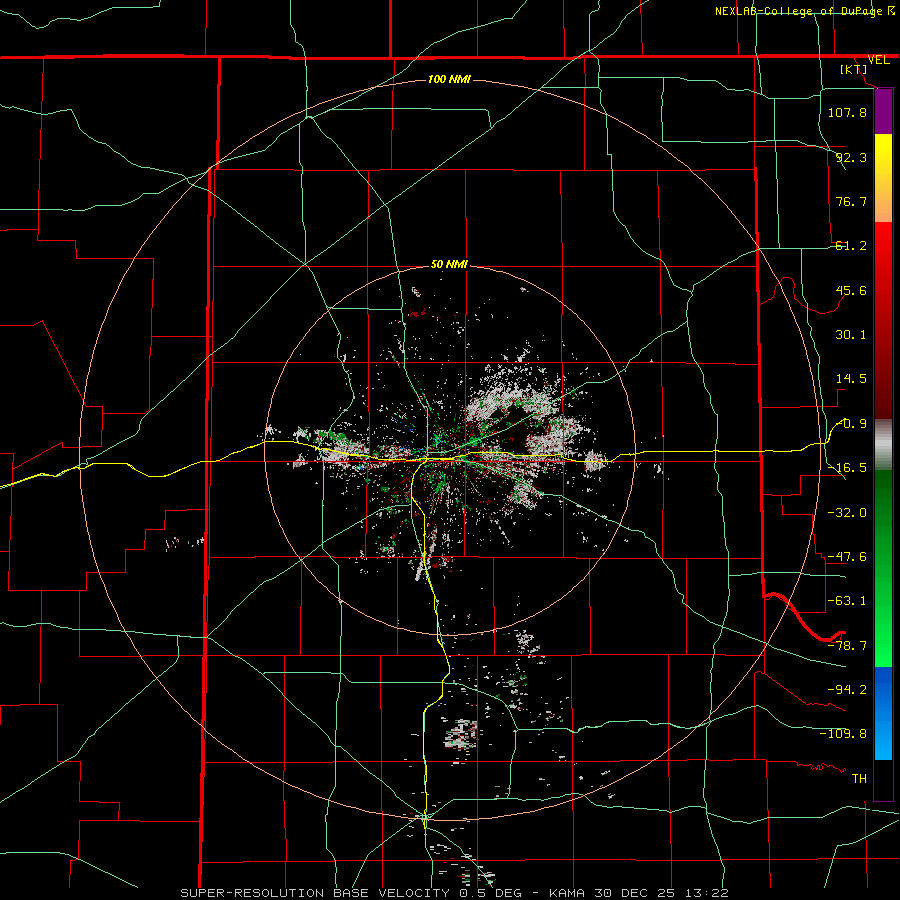Select the gray segment of the color bar
This screenshot has width=900, height=900.
(883, 444)
